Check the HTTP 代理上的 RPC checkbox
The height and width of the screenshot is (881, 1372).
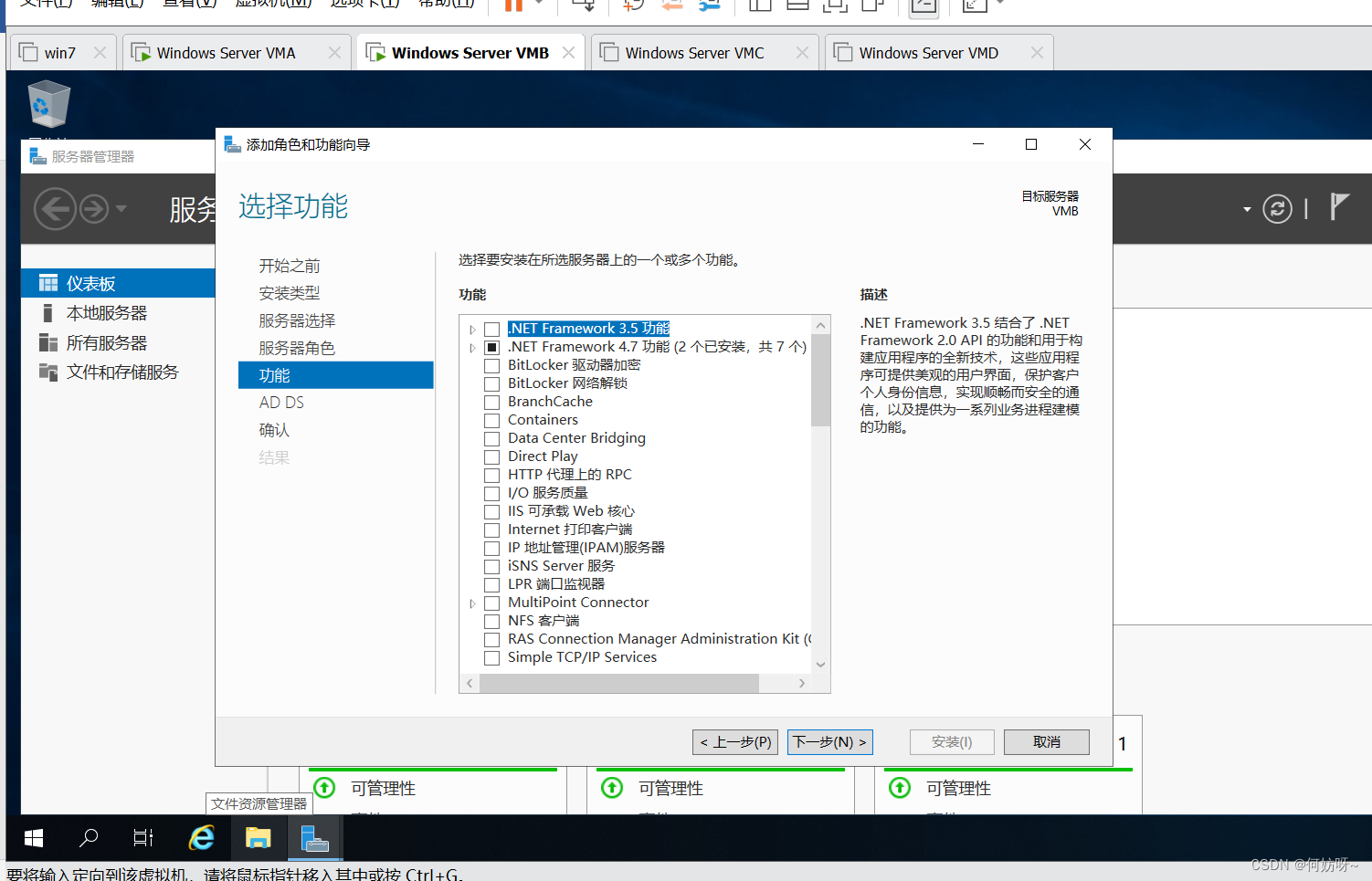tap(491, 476)
